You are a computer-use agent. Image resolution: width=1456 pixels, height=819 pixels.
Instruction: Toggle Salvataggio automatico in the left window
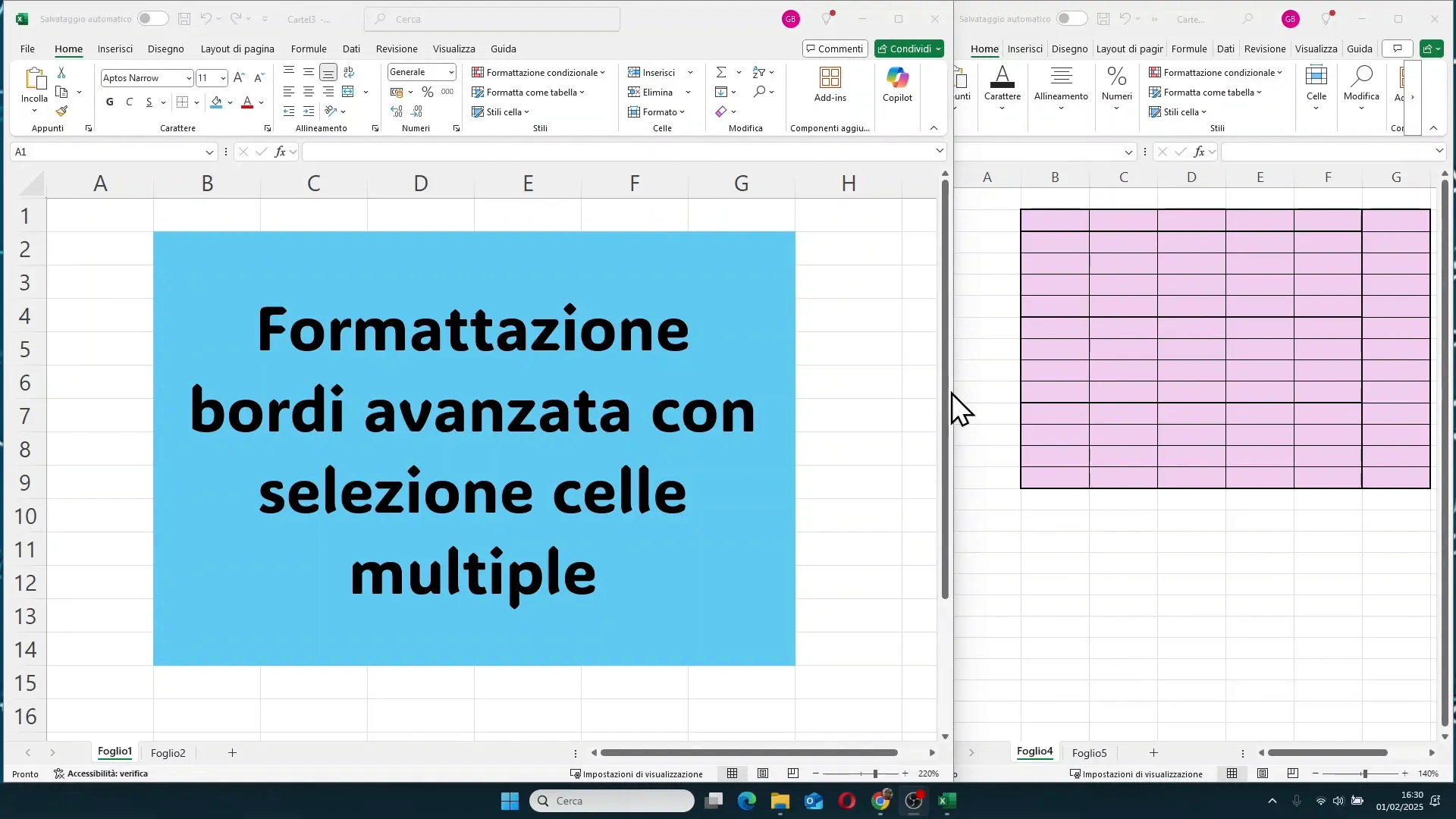[x=152, y=18]
